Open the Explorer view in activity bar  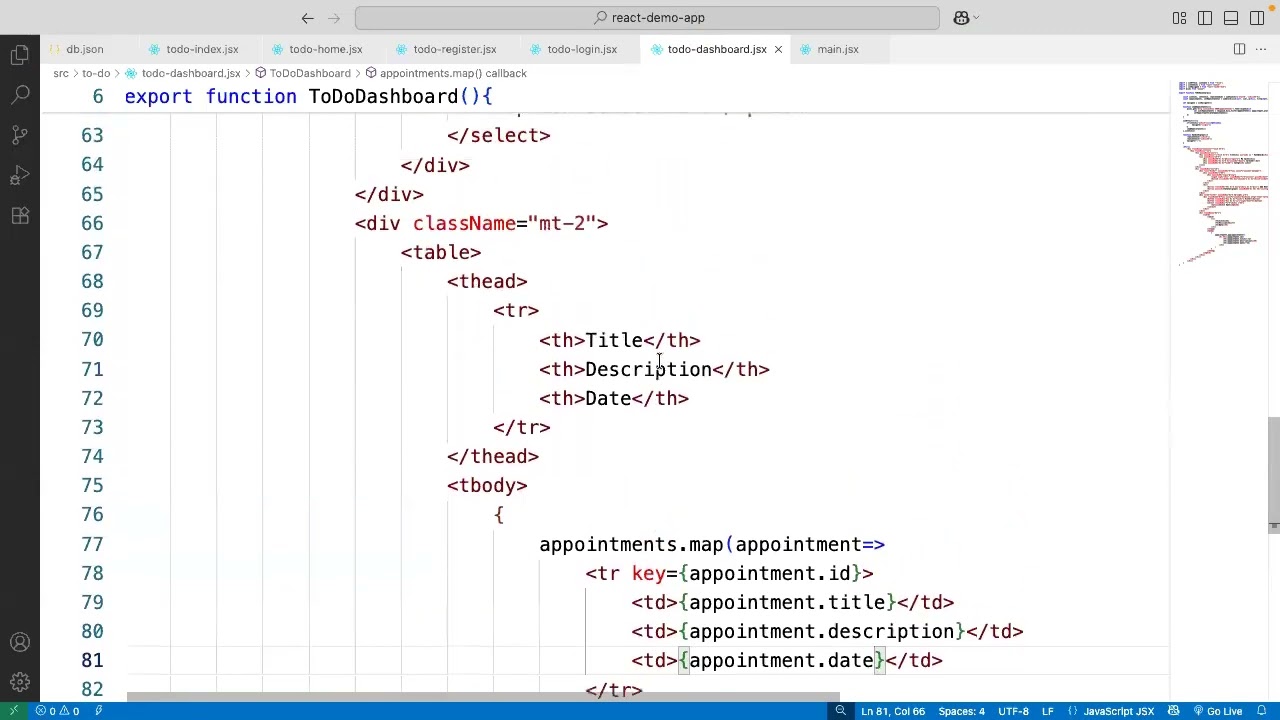20,56
